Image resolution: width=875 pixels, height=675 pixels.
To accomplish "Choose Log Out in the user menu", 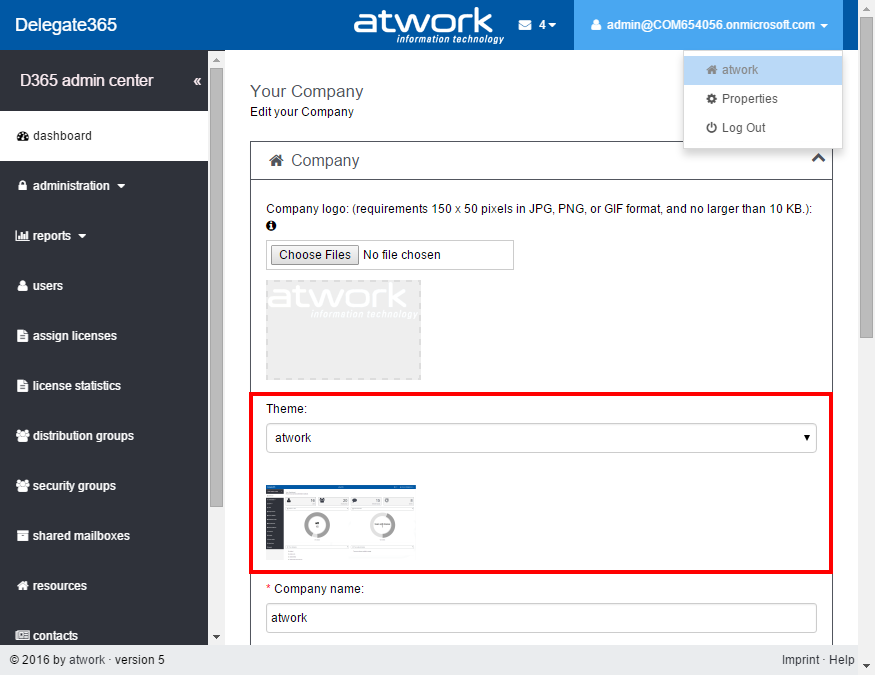I will (x=743, y=128).
